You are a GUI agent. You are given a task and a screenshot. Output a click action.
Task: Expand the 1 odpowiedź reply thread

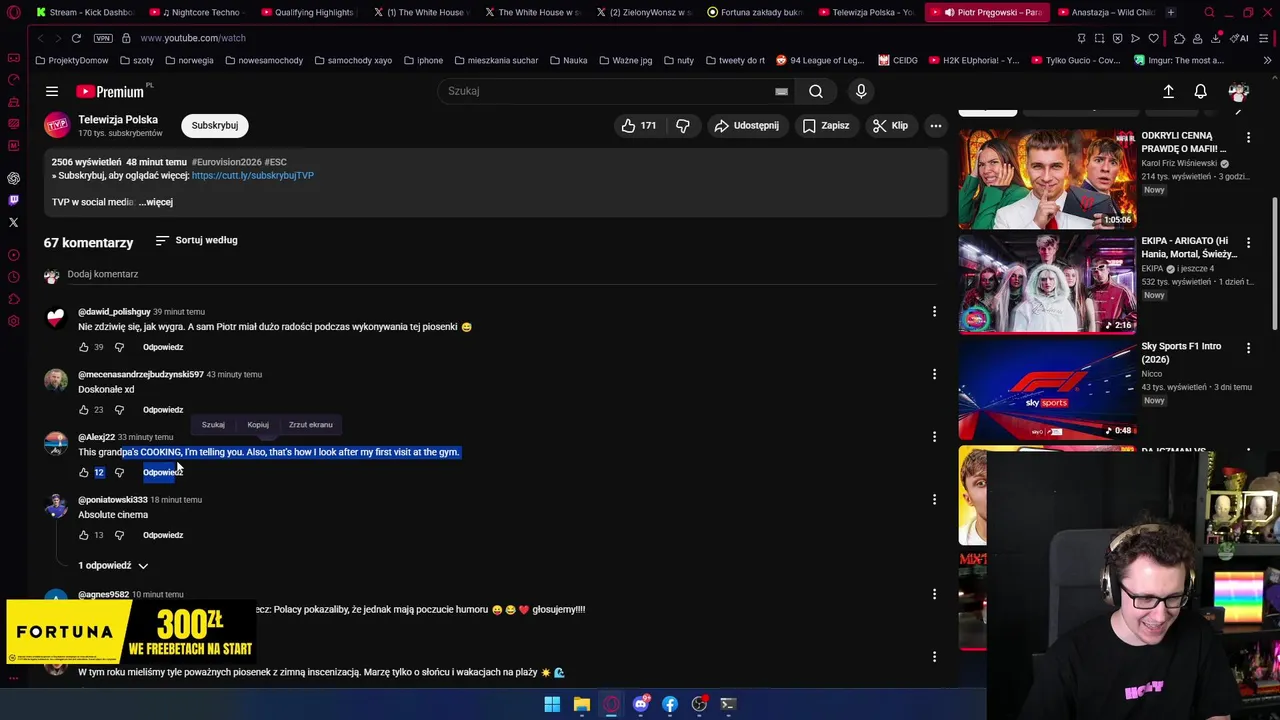click(113, 565)
